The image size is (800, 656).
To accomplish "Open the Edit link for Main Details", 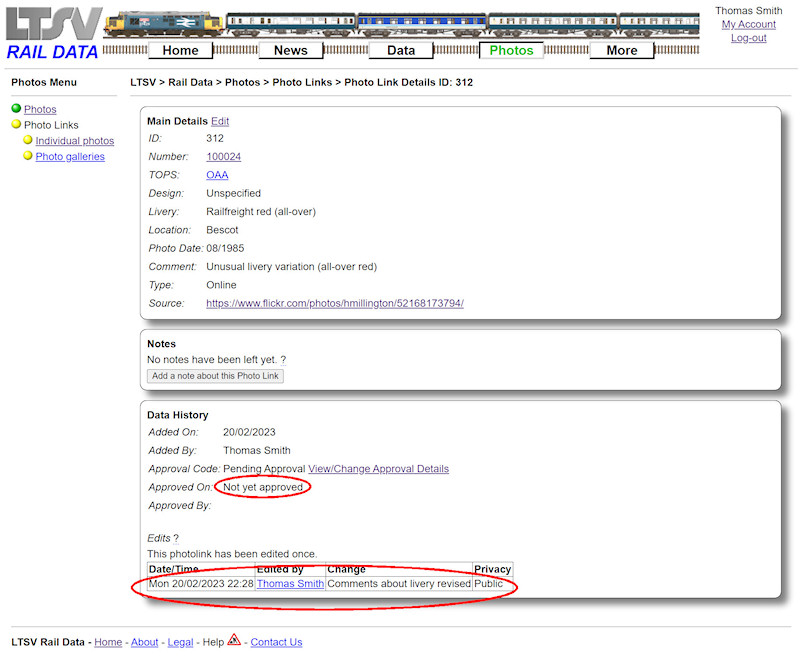I will [220, 120].
